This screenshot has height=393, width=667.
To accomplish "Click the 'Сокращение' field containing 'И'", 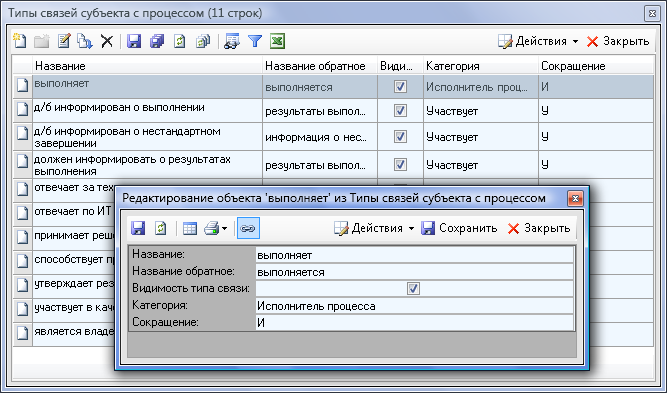I will 414,323.
